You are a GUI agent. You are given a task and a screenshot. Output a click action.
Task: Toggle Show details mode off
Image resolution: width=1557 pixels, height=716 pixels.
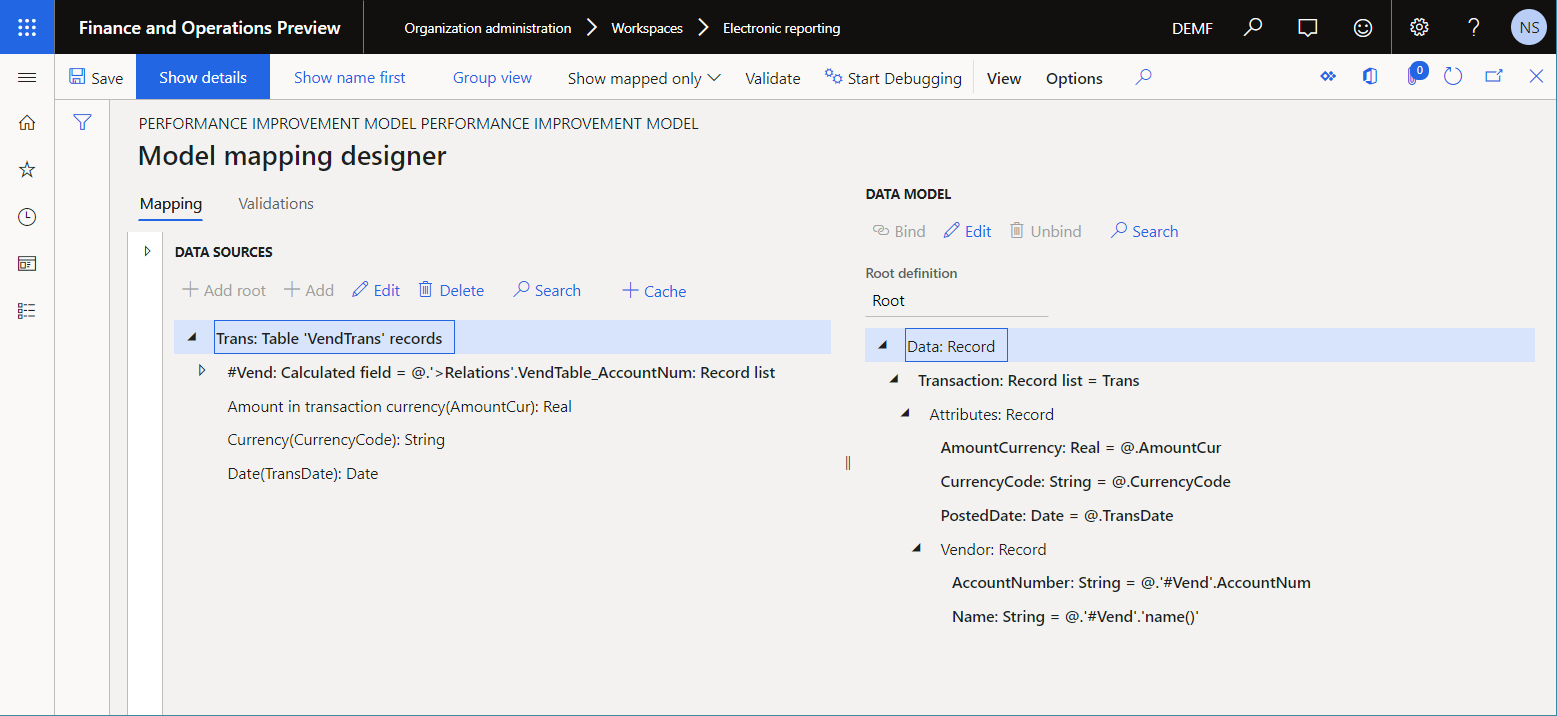tap(202, 76)
